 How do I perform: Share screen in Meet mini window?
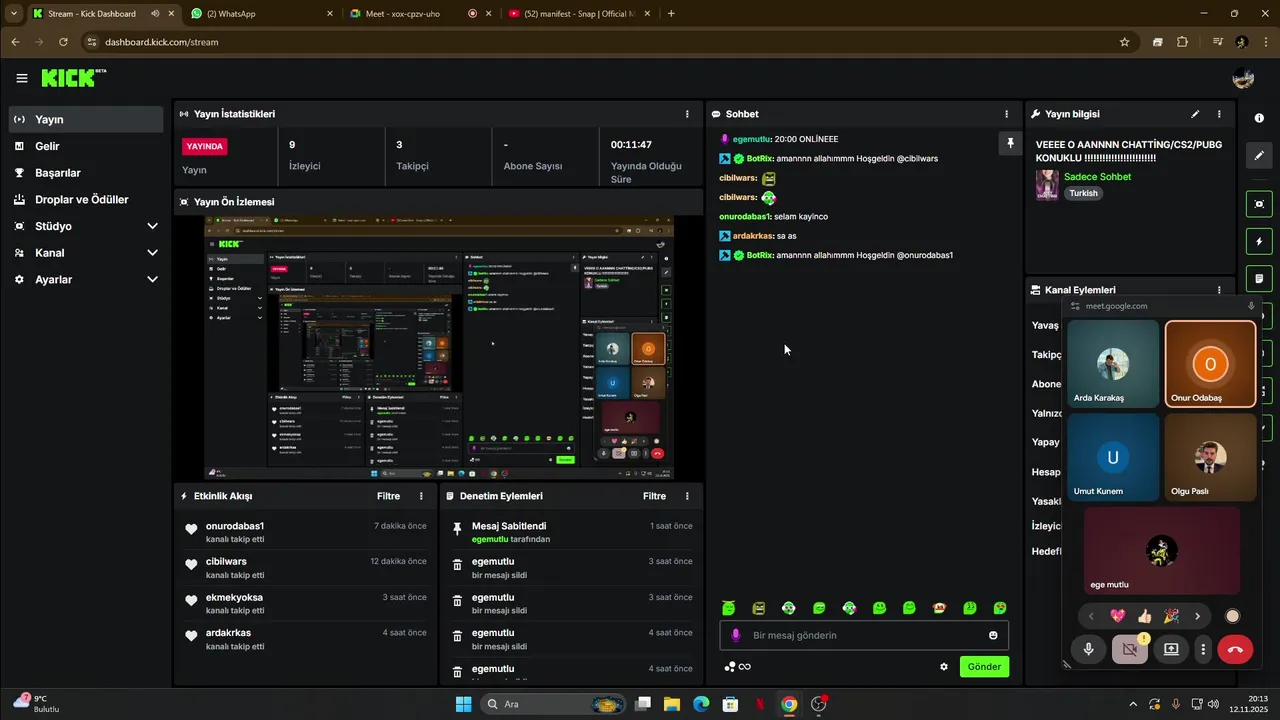tap(1171, 649)
